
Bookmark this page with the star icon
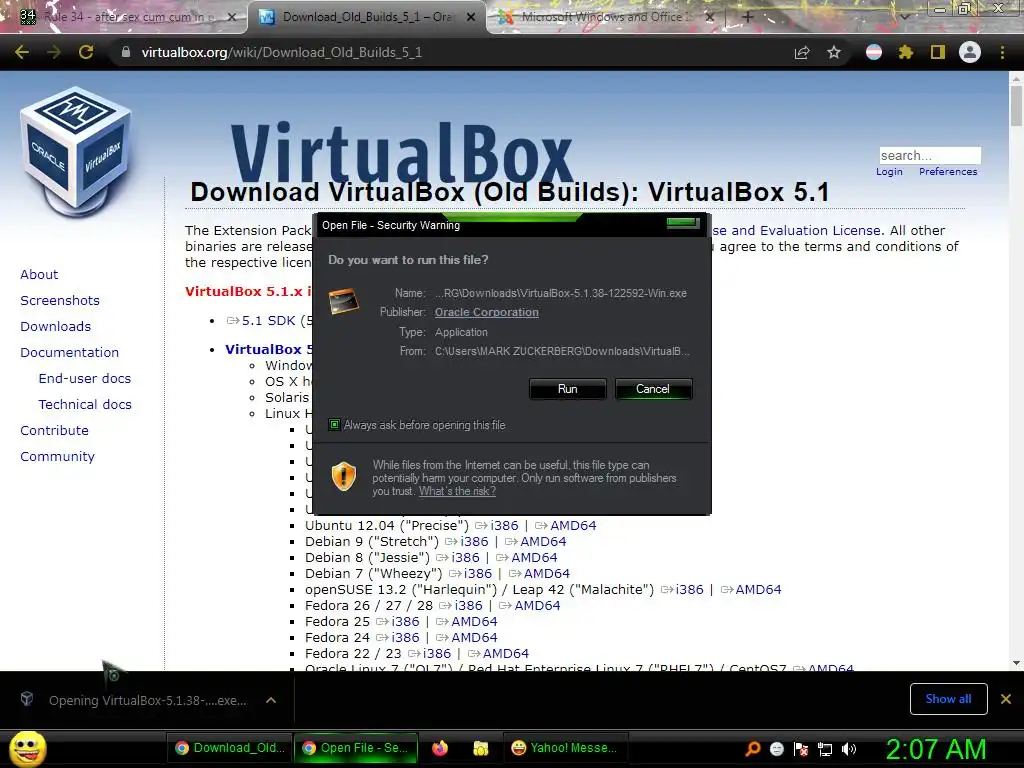[x=834, y=52]
